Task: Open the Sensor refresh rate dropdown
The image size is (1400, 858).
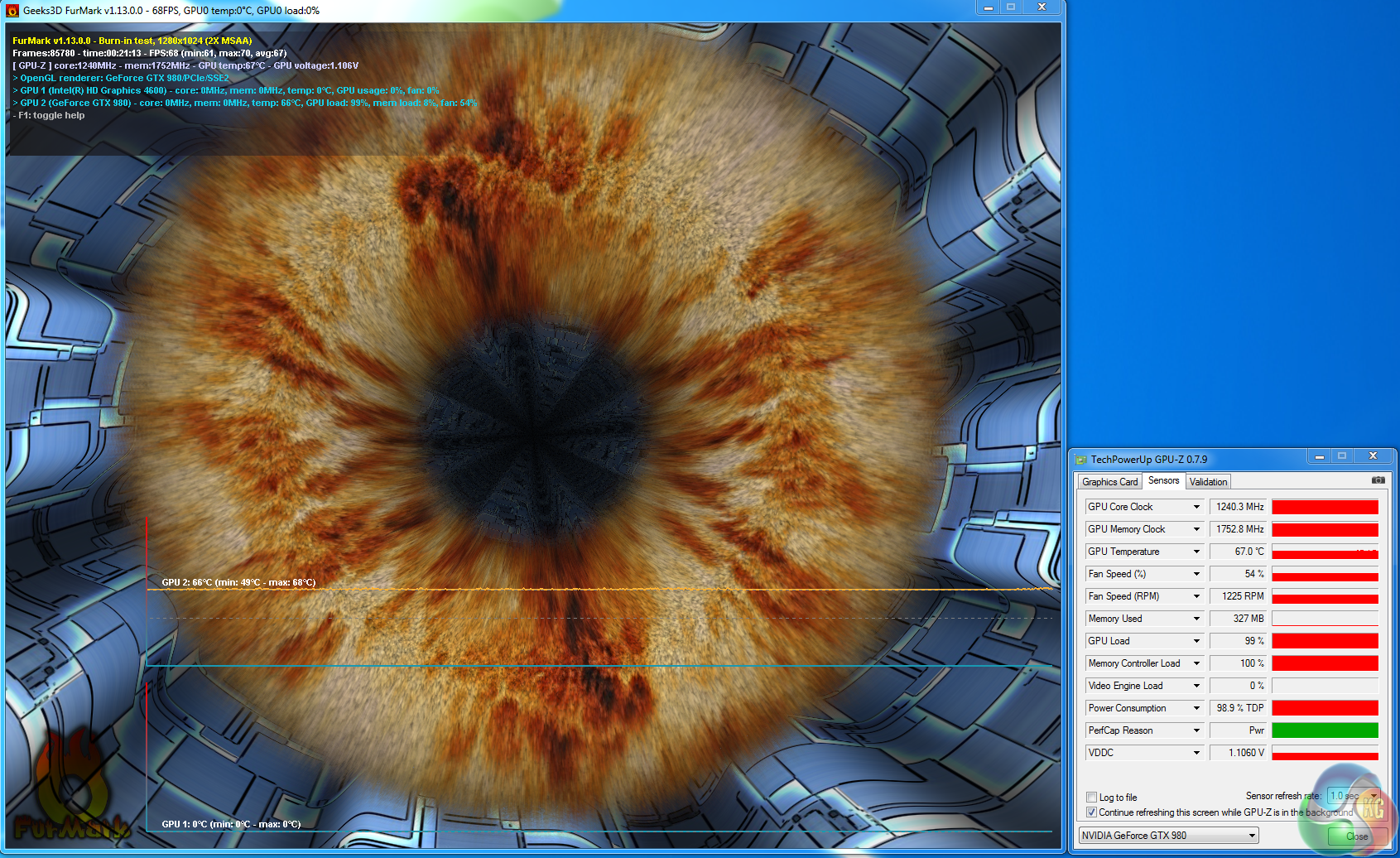Action: pos(1353,796)
